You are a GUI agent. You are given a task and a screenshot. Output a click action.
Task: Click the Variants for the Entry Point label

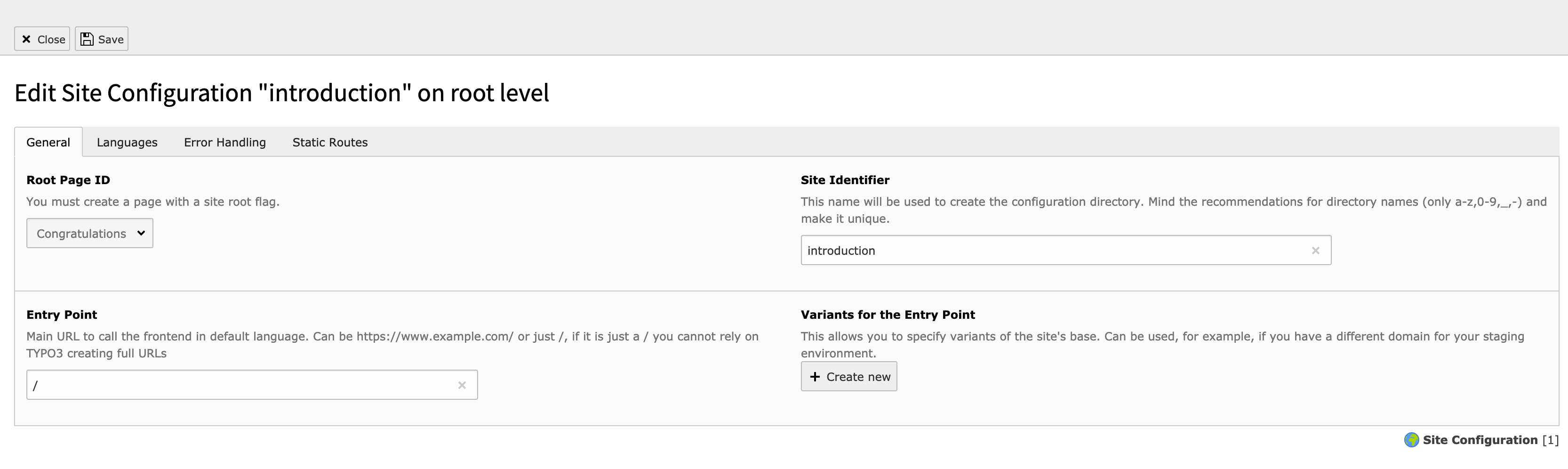[888, 314]
